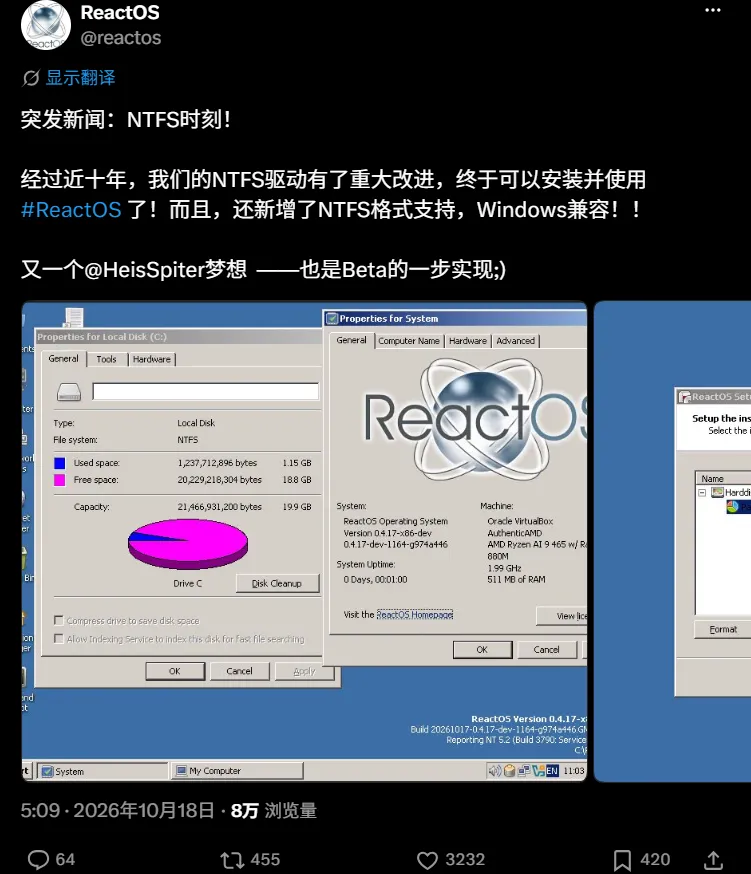
Task: Bookmark the post with the bookmark icon
Action: point(622,860)
